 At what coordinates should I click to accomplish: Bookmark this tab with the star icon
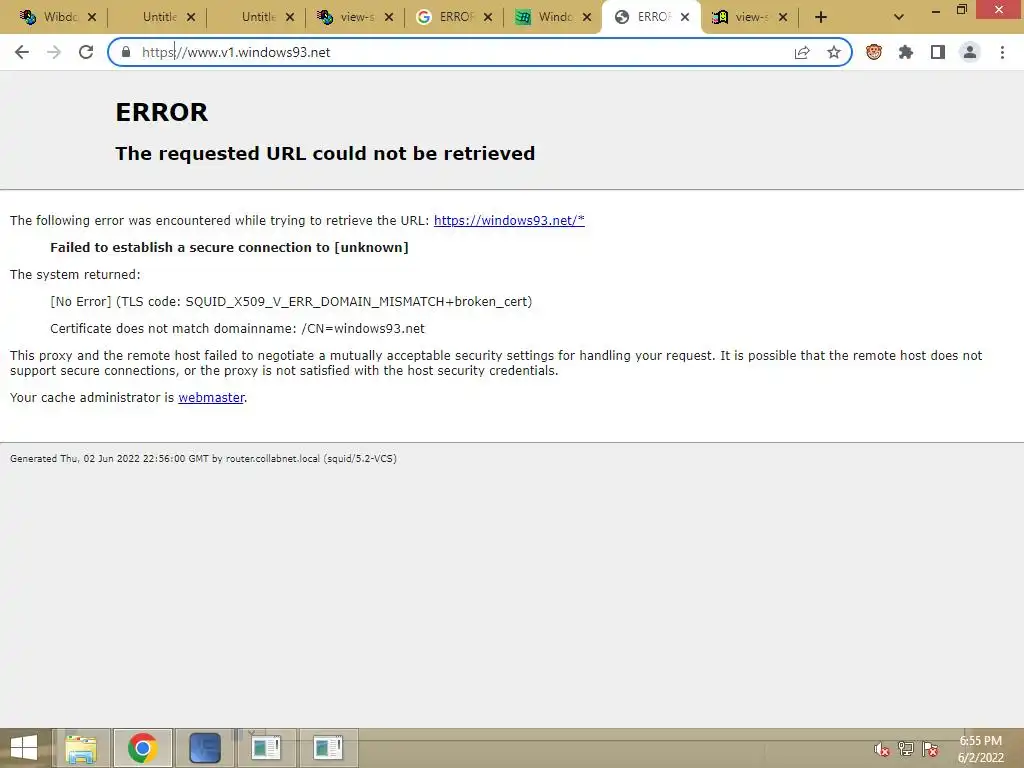coord(834,52)
